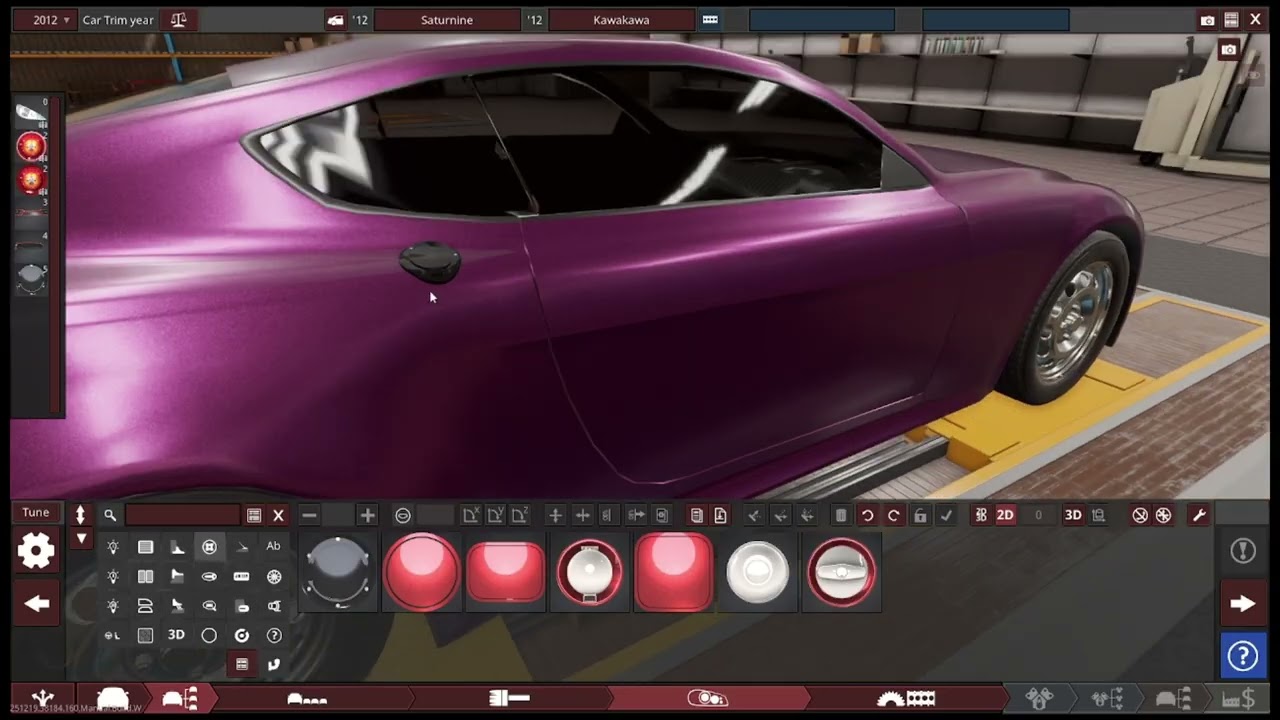Click the car model icon beside Saturnine
Viewport: 1280px width, 720px height.
click(x=336, y=20)
